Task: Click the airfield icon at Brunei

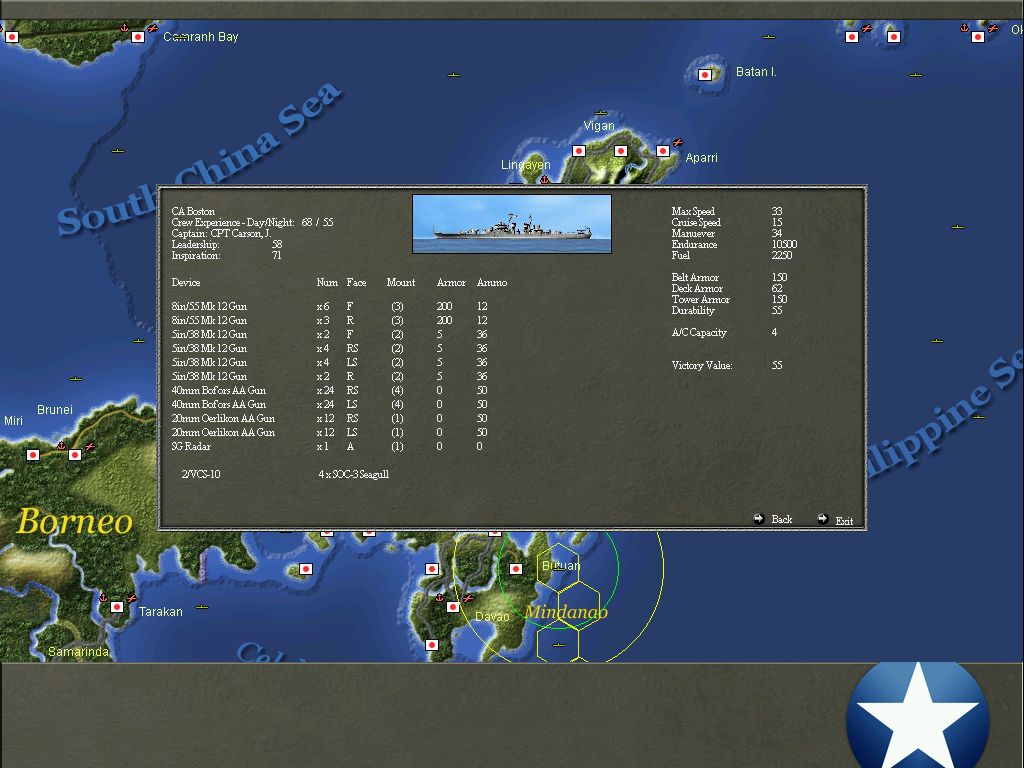Action: 90,446
